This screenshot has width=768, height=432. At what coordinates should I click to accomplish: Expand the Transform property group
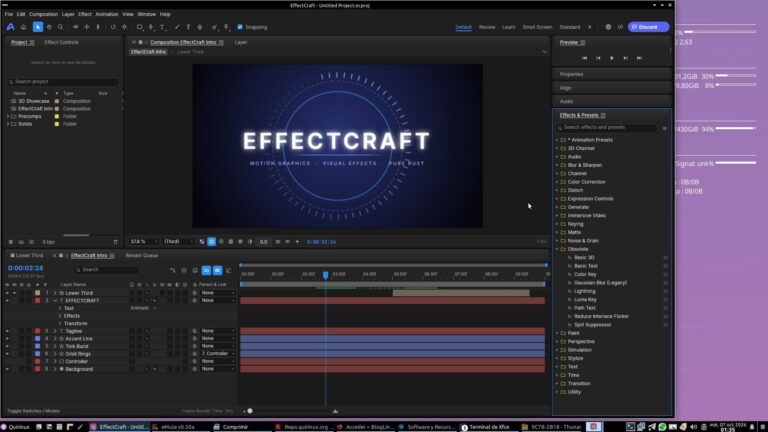pos(60,324)
